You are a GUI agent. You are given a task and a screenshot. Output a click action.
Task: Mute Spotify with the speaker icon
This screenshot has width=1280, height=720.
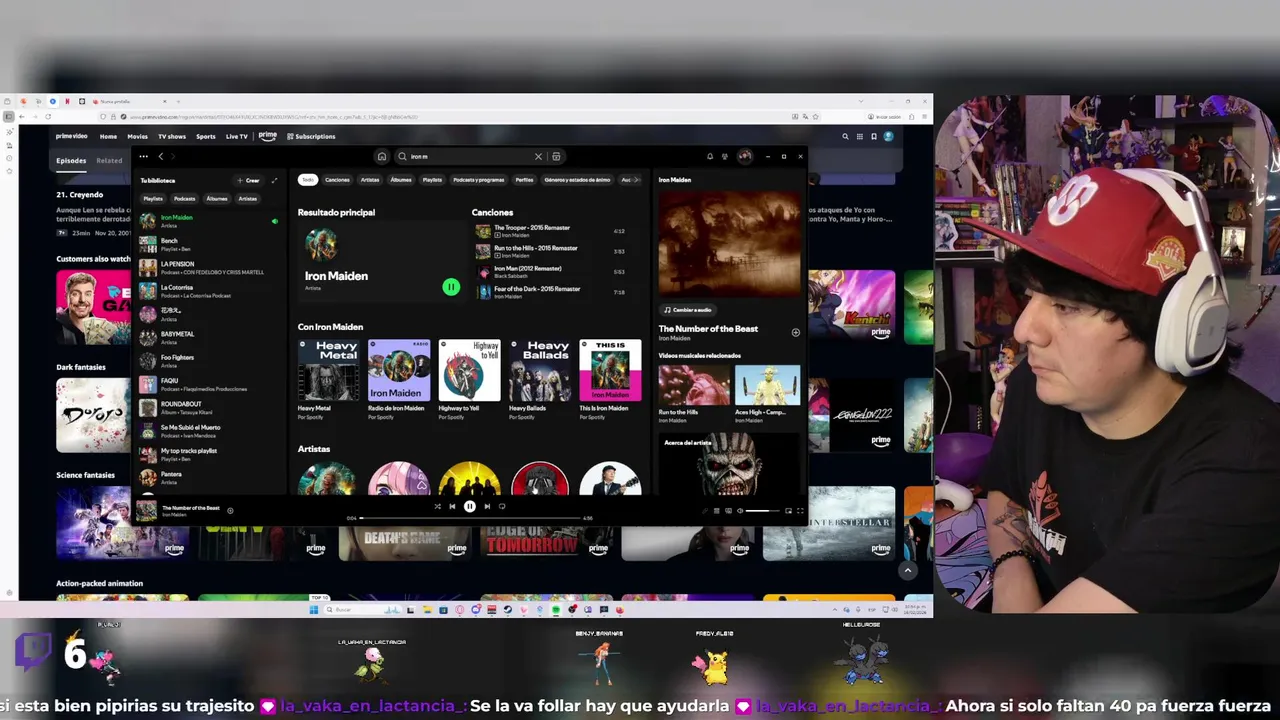tap(740, 511)
